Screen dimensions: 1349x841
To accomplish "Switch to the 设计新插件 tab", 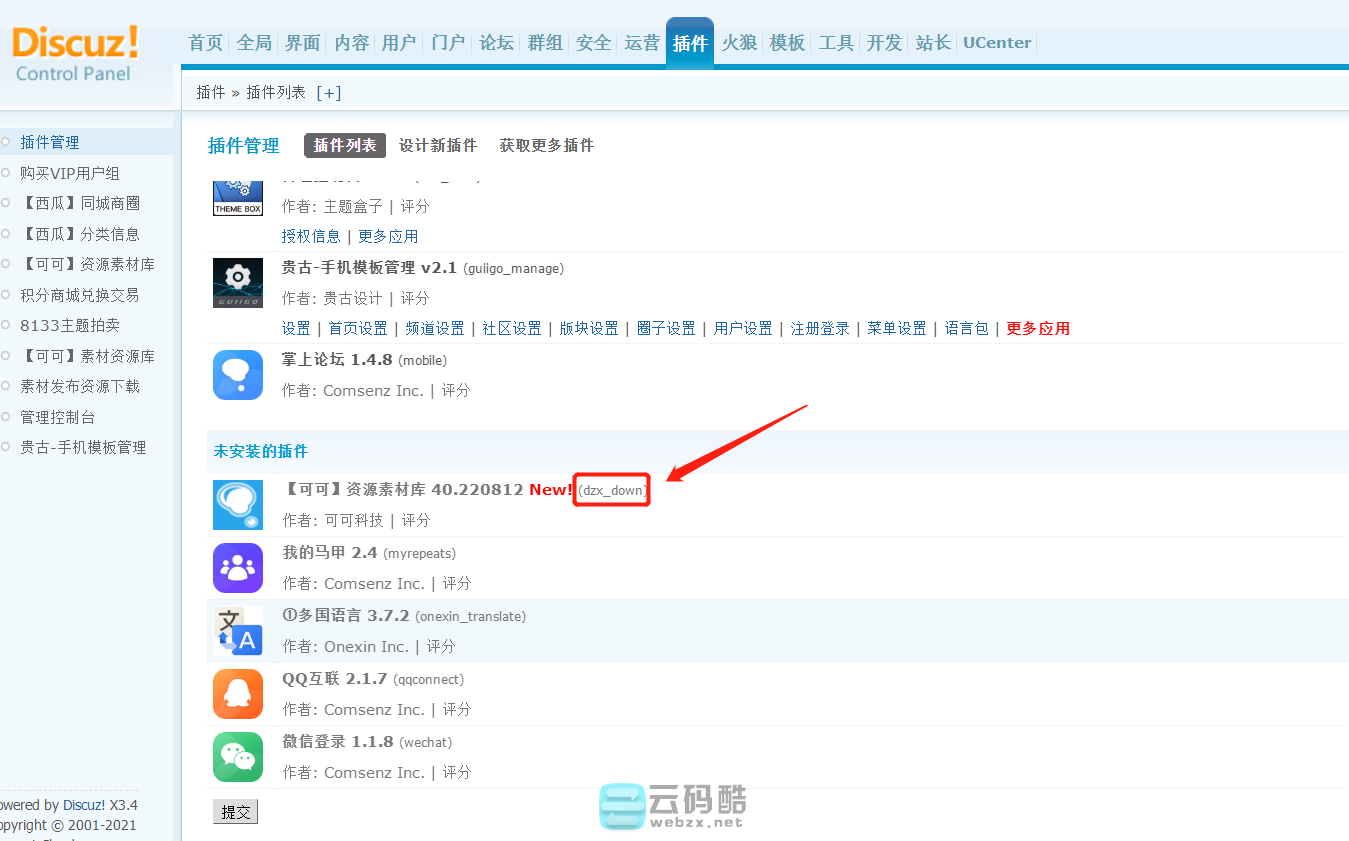I will pyautogui.click(x=438, y=146).
